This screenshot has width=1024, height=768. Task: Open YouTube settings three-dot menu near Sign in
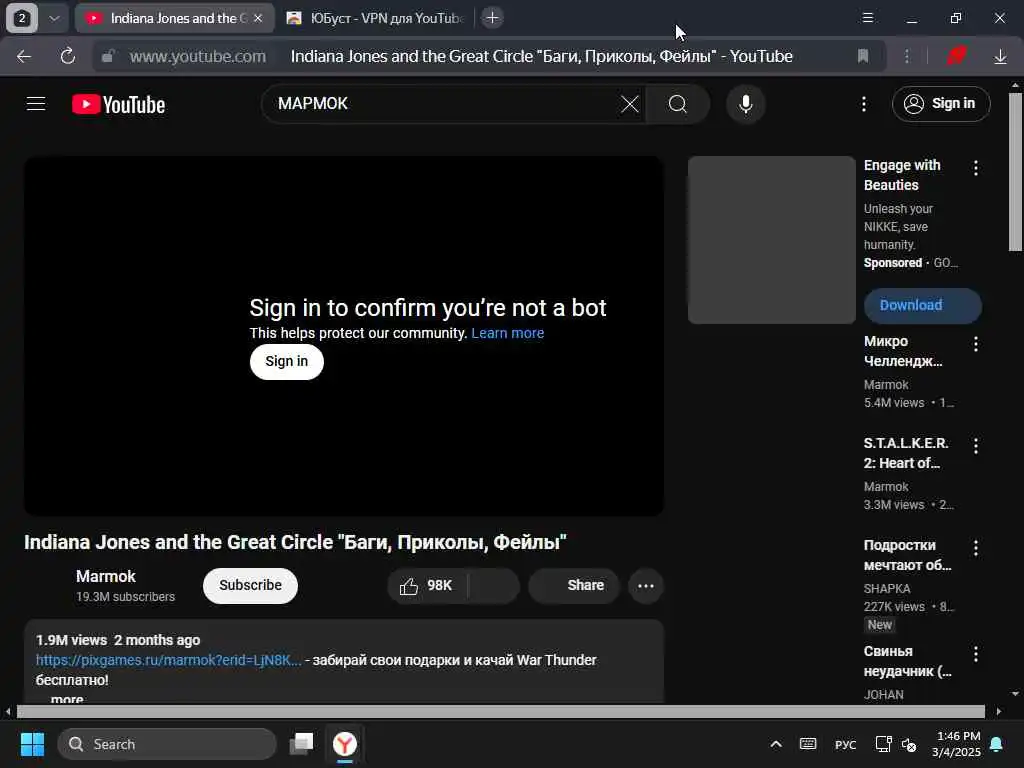click(863, 104)
